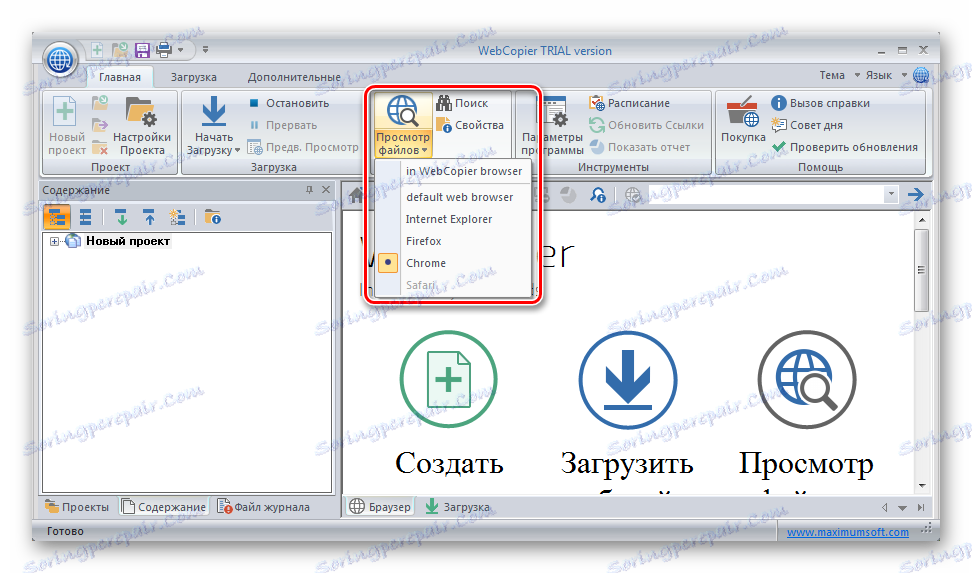Open the Проекты bottom tab
972x573 pixels.
click(77, 507)
